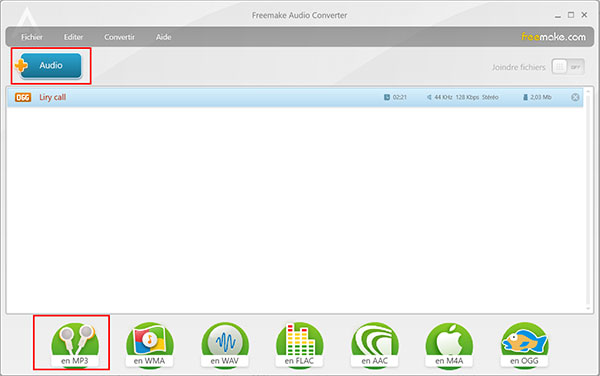Click the OGG badge on Liry call
600x376 pixels.
[23, 97]
